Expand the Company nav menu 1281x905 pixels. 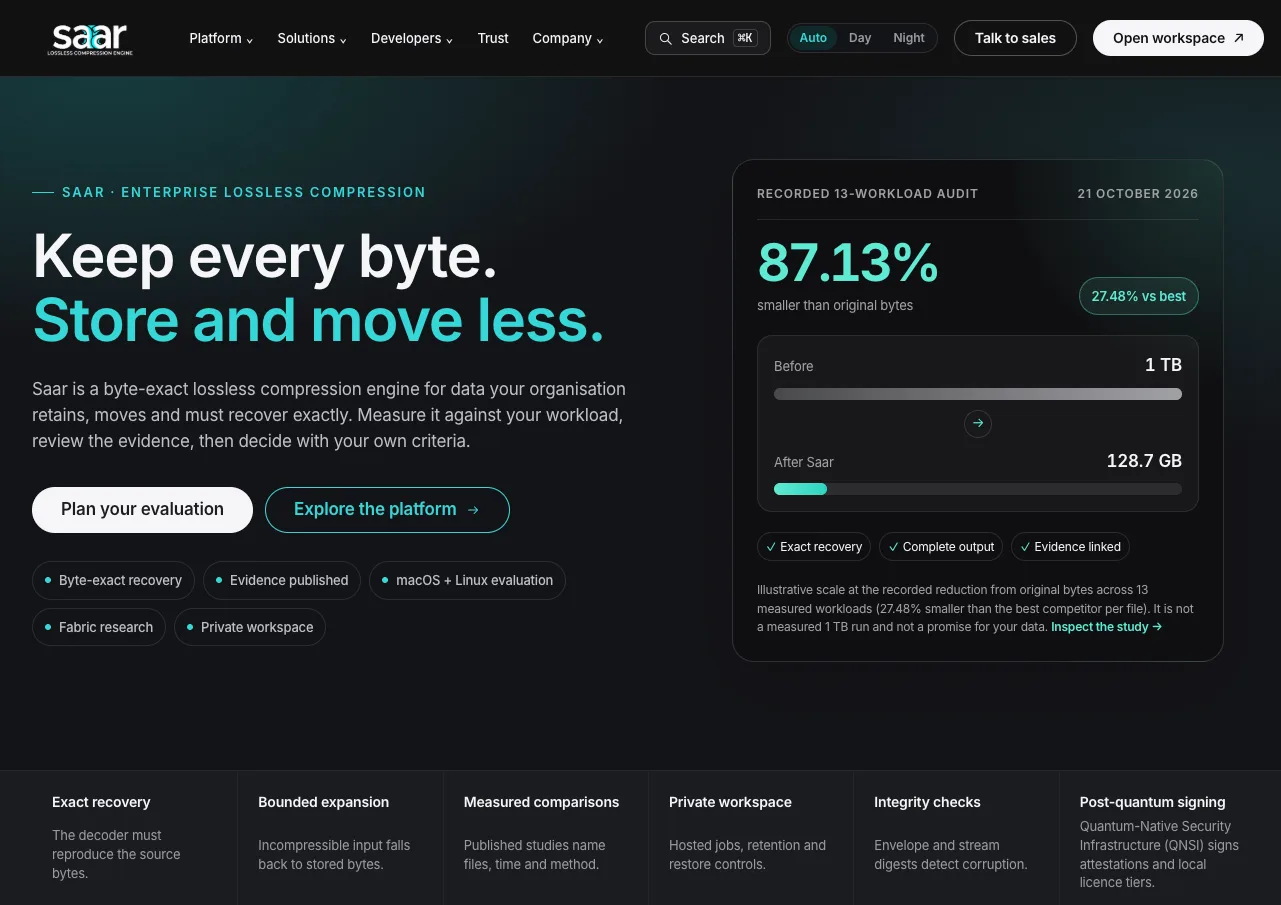coord(568,38)
